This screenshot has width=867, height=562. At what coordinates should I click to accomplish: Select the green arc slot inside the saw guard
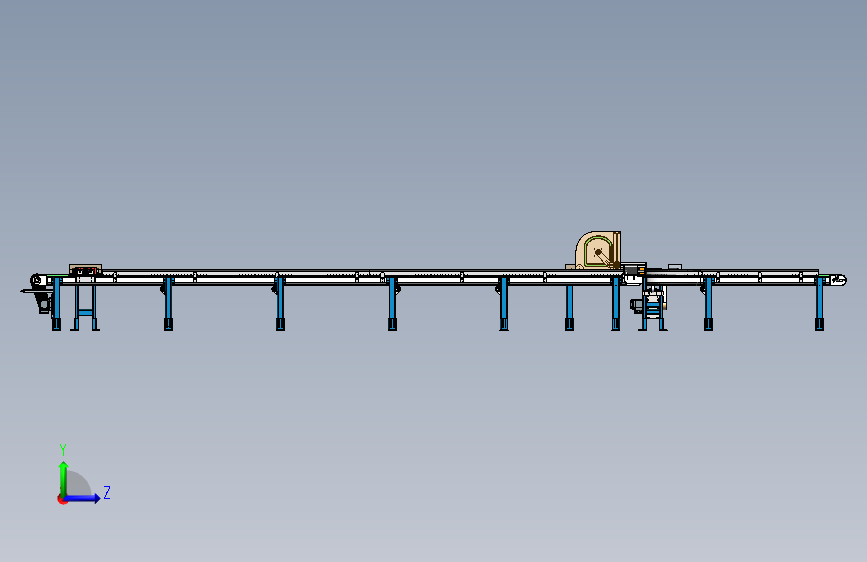596,250
